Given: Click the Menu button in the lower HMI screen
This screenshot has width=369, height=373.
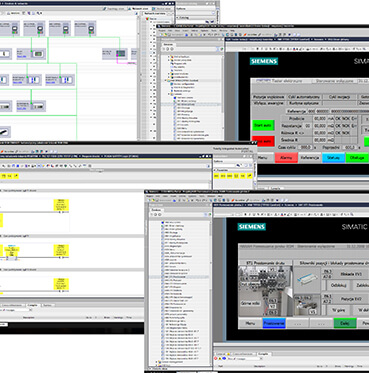Looking at the screenshot, I should click(x=250, y=323).
